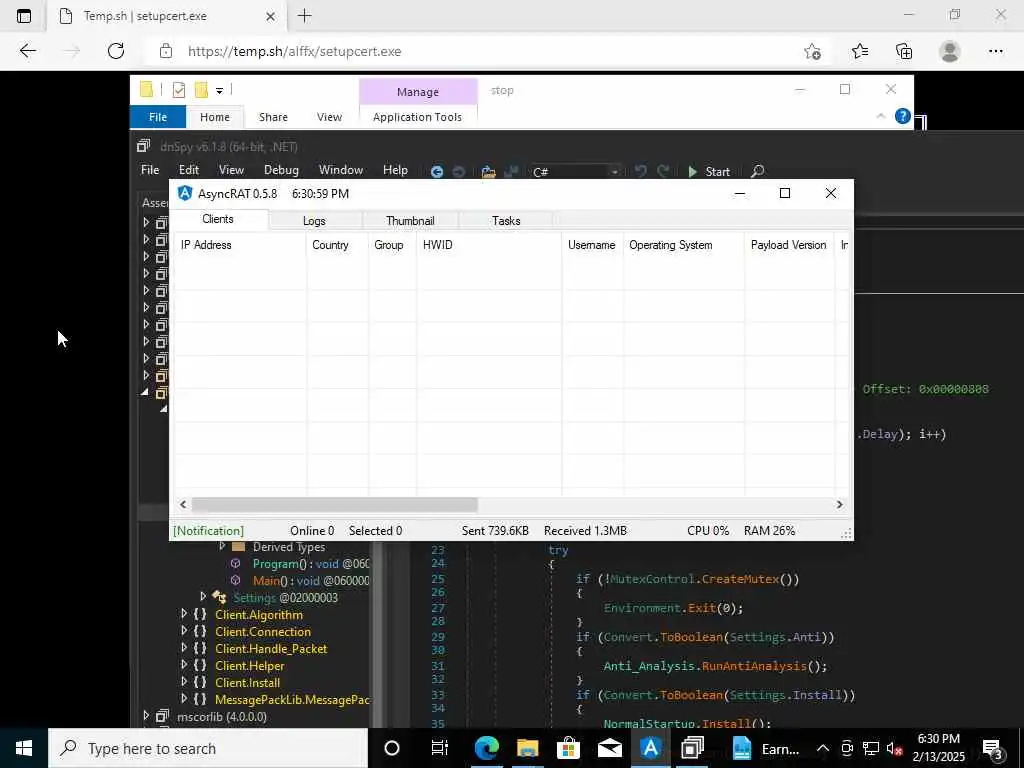Click the browser address bar URL
1024x768 pixels.
coord(295,51)
